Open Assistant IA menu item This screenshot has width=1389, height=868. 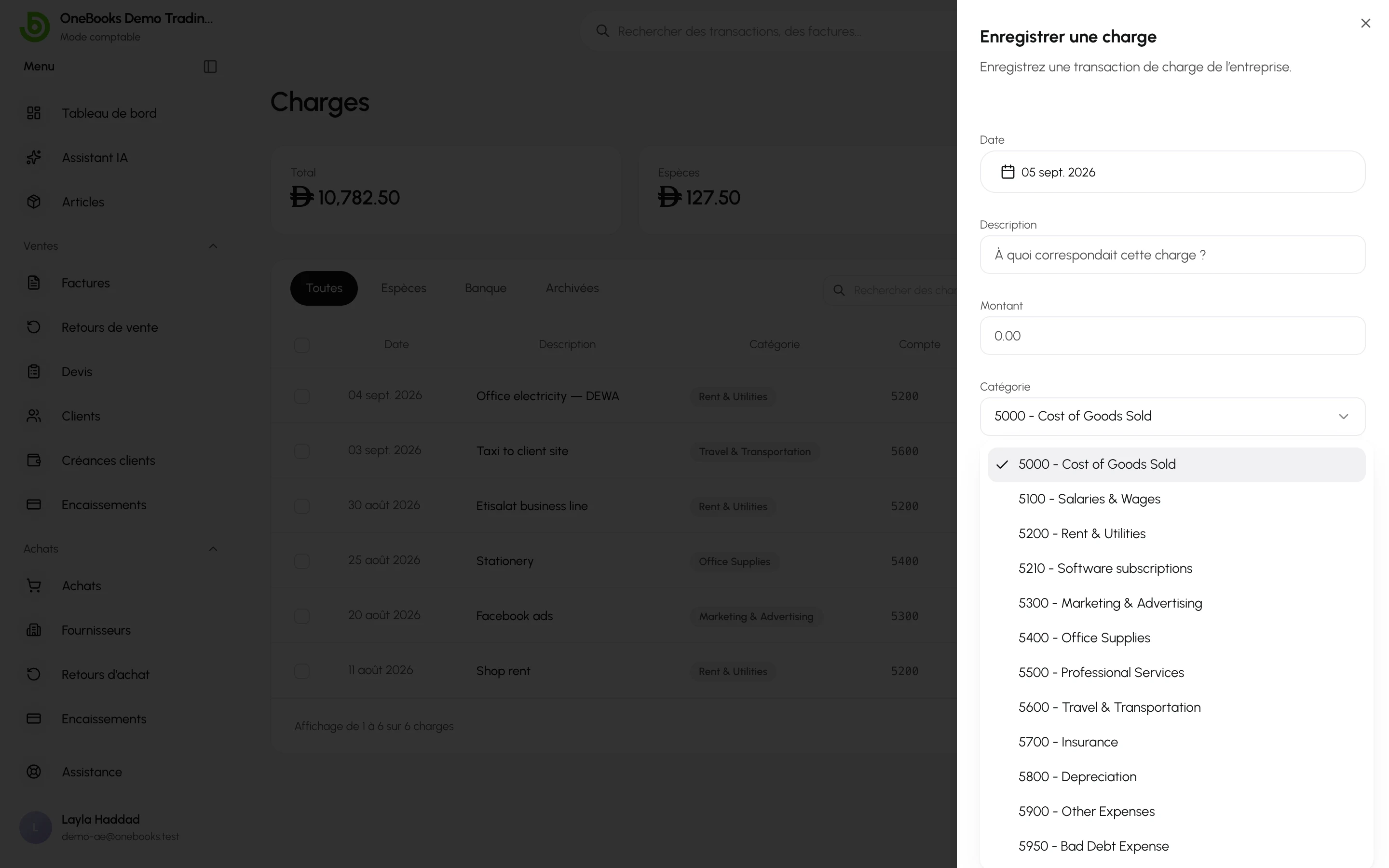coord(95,157)
